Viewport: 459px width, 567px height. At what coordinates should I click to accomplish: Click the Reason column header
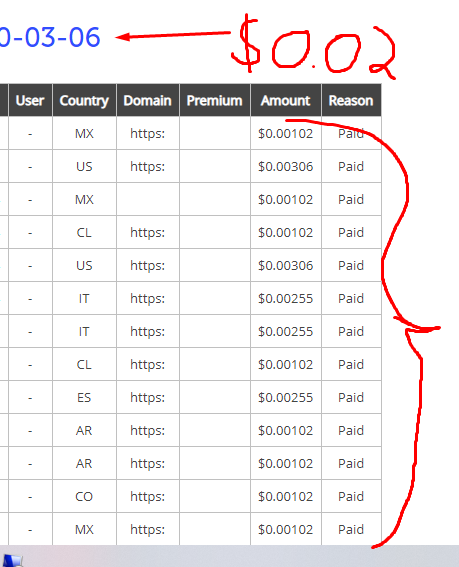[x=351, y=101]
